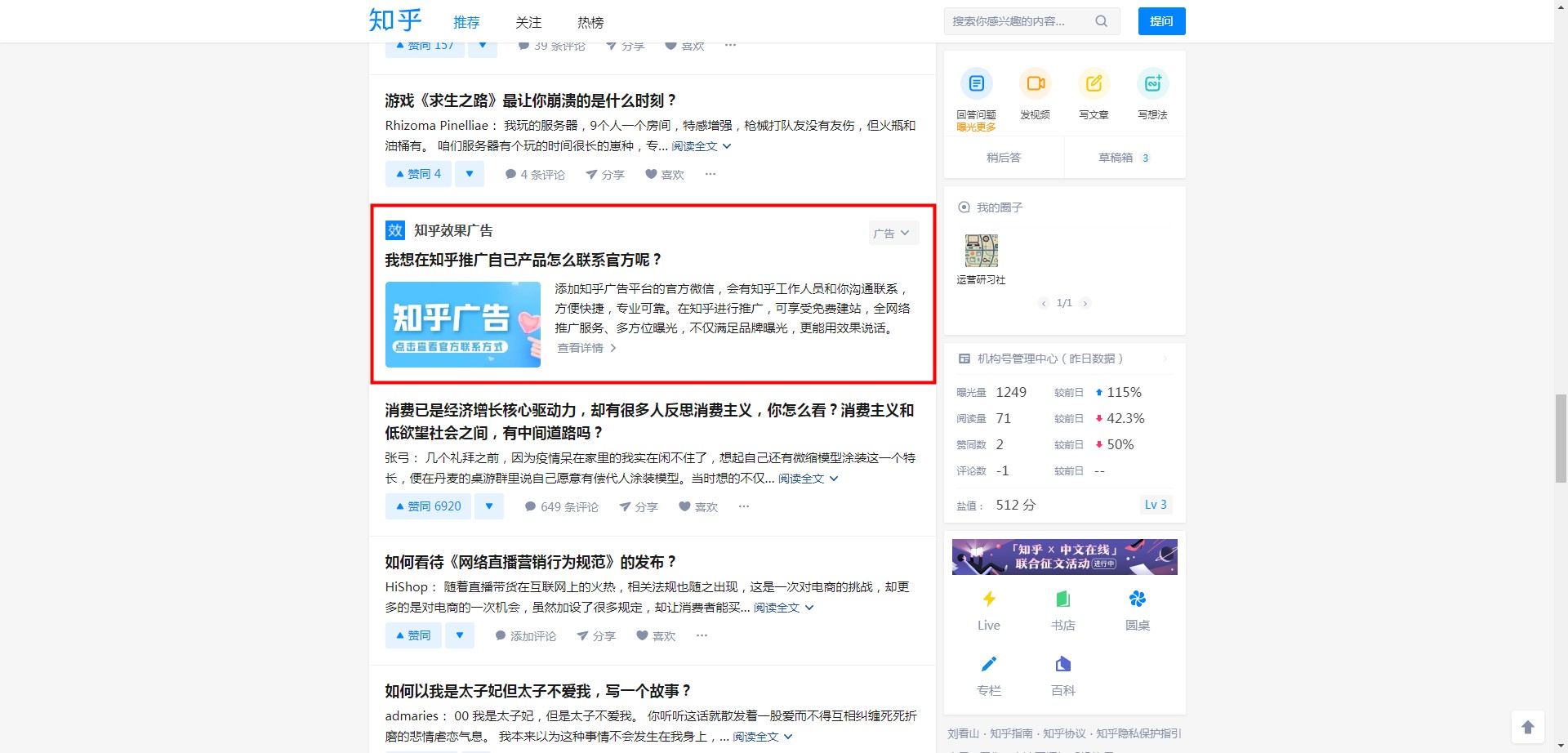The height and width of the screenshot is (753, 1568).
Task: Open more options on 求生之路 answer
Action: [710, 174]
